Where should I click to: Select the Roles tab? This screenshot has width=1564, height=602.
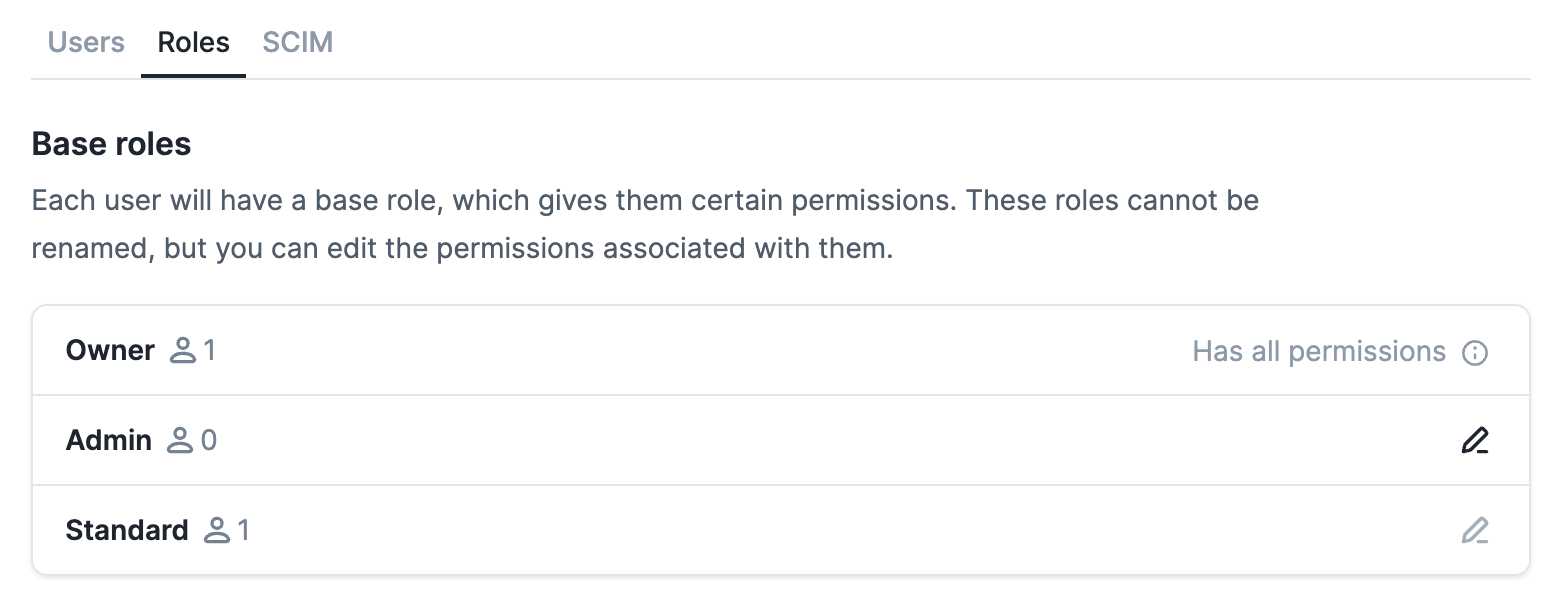click(x=194, y=43)
